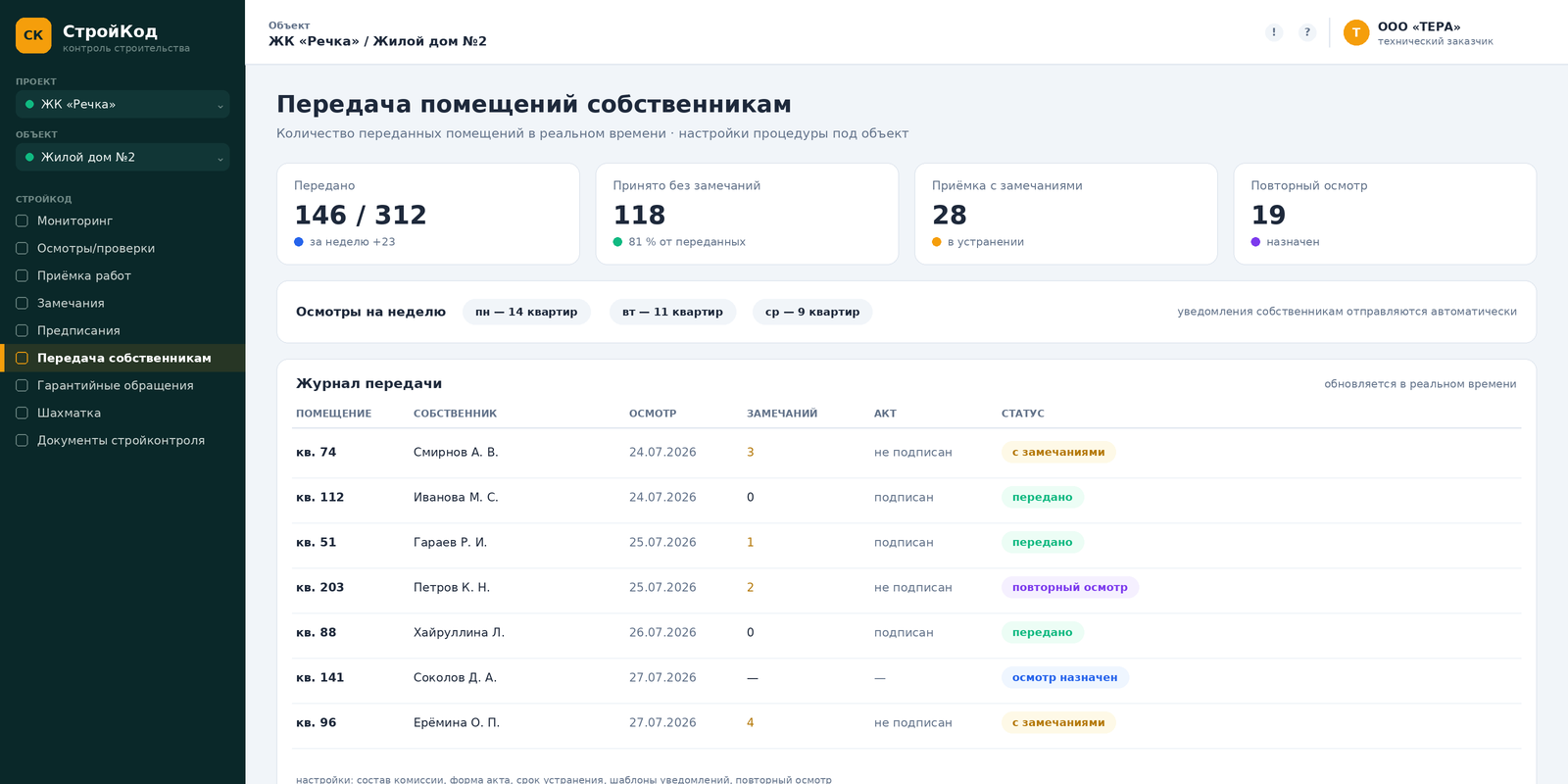Image resolution: width=1568 pixels, height=784 pixels.
Task: Click the Осмотры/проверки sidebar icon
Action: pyautogui.click(x=22, y=248)
